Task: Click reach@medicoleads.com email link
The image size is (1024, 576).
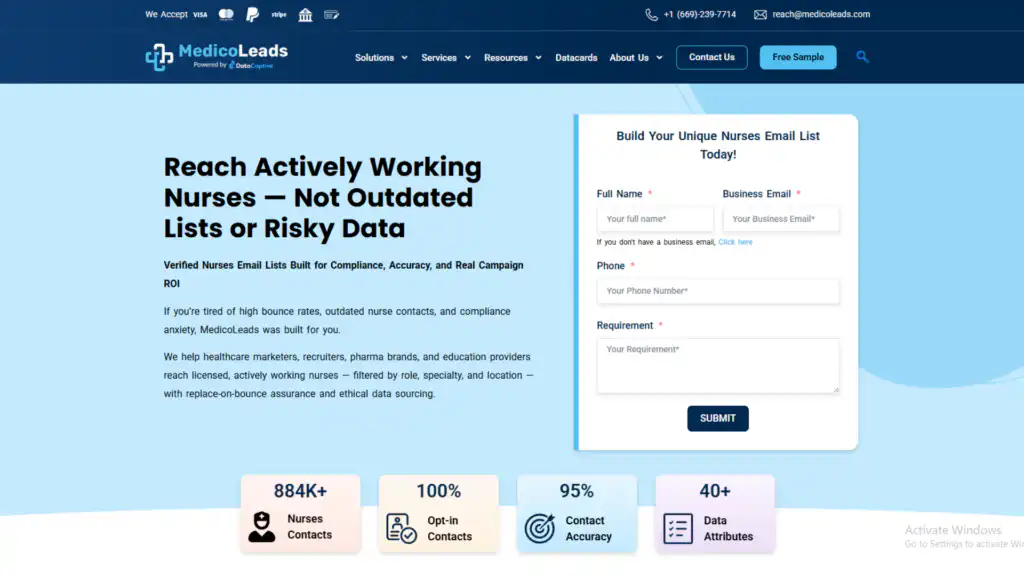Action: (x=821, y=14)
